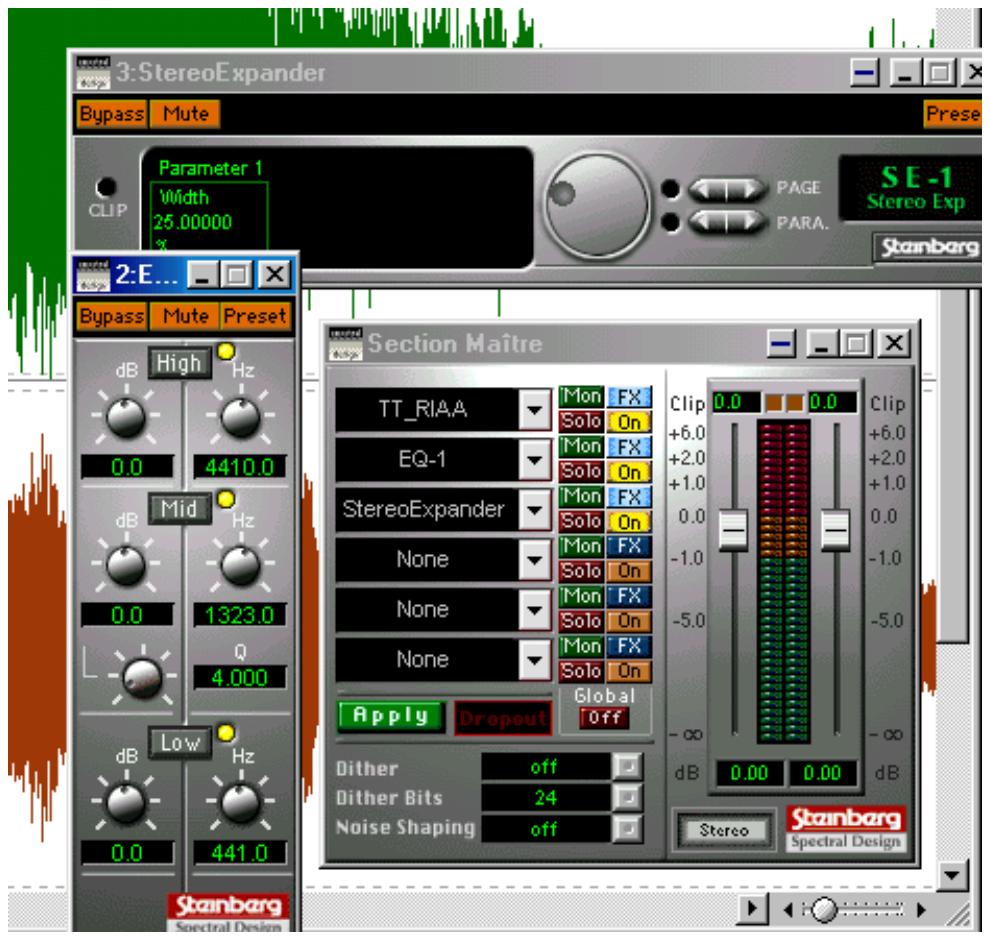Click the Dither value selector button

pyautogui.click(x=628, y=767)
